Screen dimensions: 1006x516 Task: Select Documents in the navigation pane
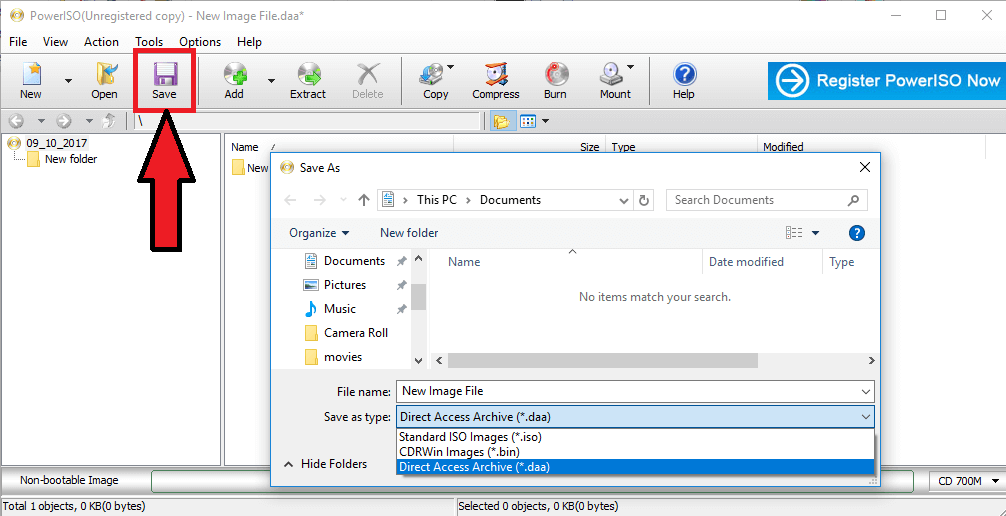click(x=354, y=261)
